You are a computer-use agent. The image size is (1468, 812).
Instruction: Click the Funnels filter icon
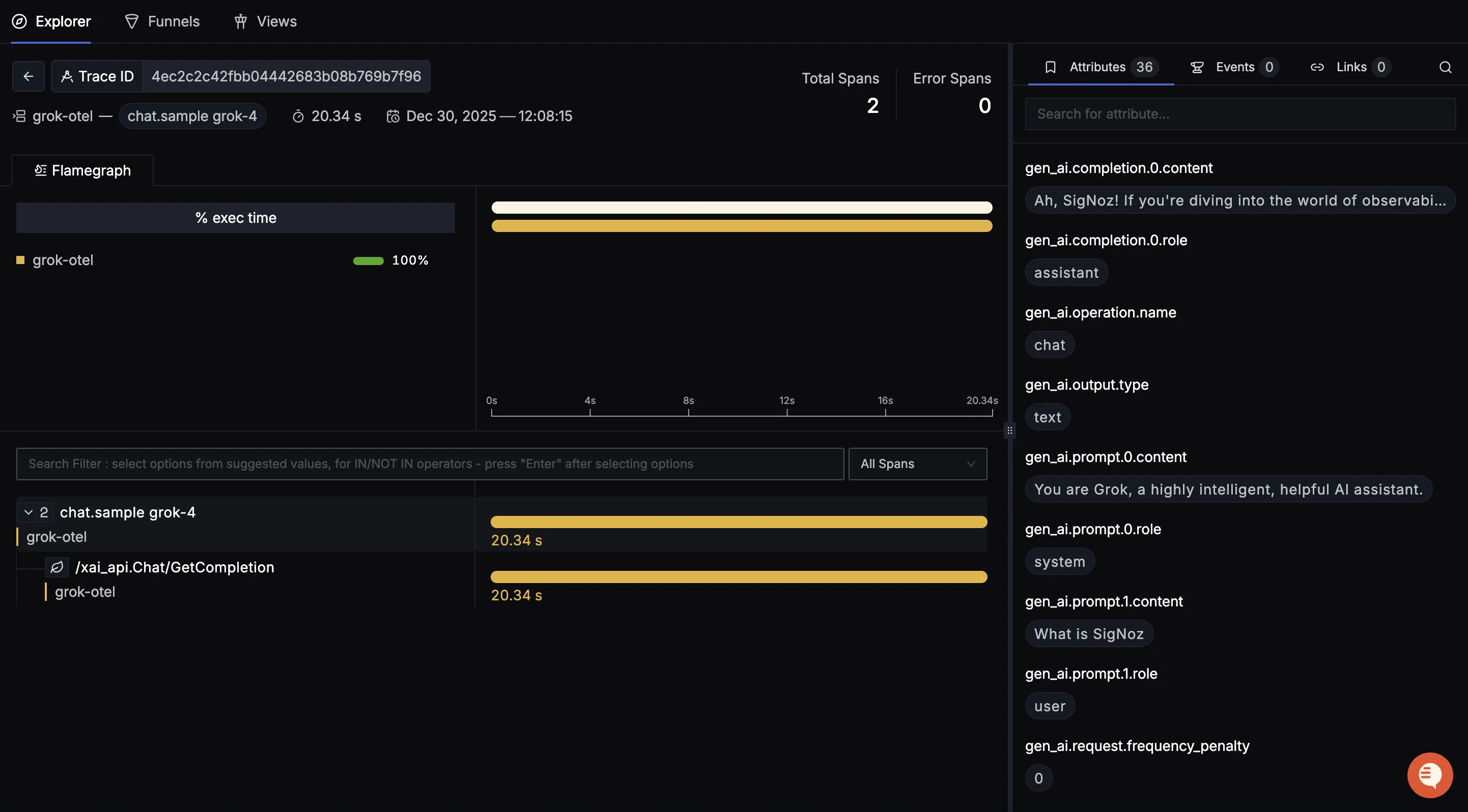click(132, 21)
